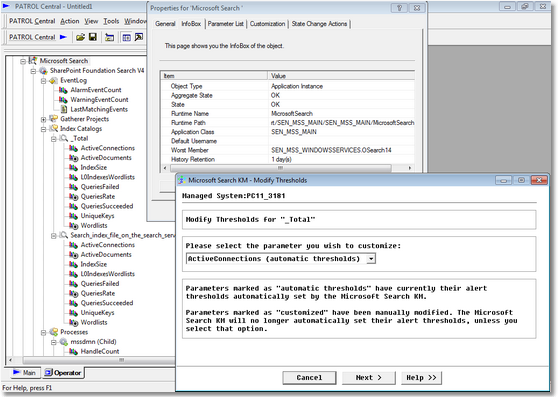Switch to the General tab

click(165, 24)
